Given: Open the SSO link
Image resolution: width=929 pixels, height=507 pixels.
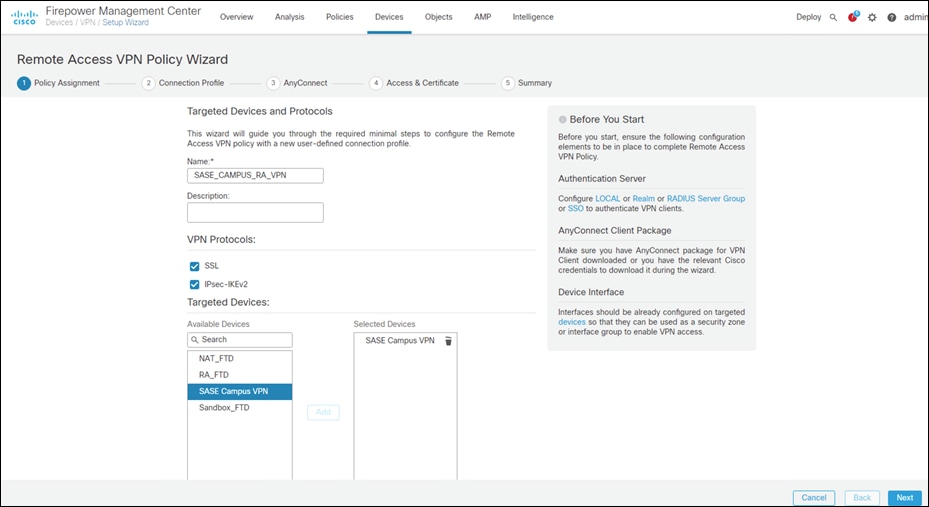Looking at the screenshot, I should point(576,208).
